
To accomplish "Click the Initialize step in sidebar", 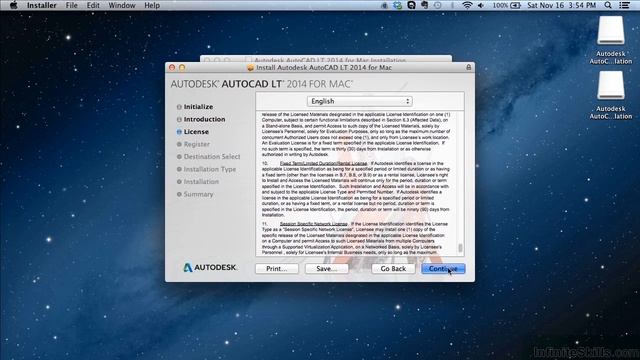I will (195, 107).
